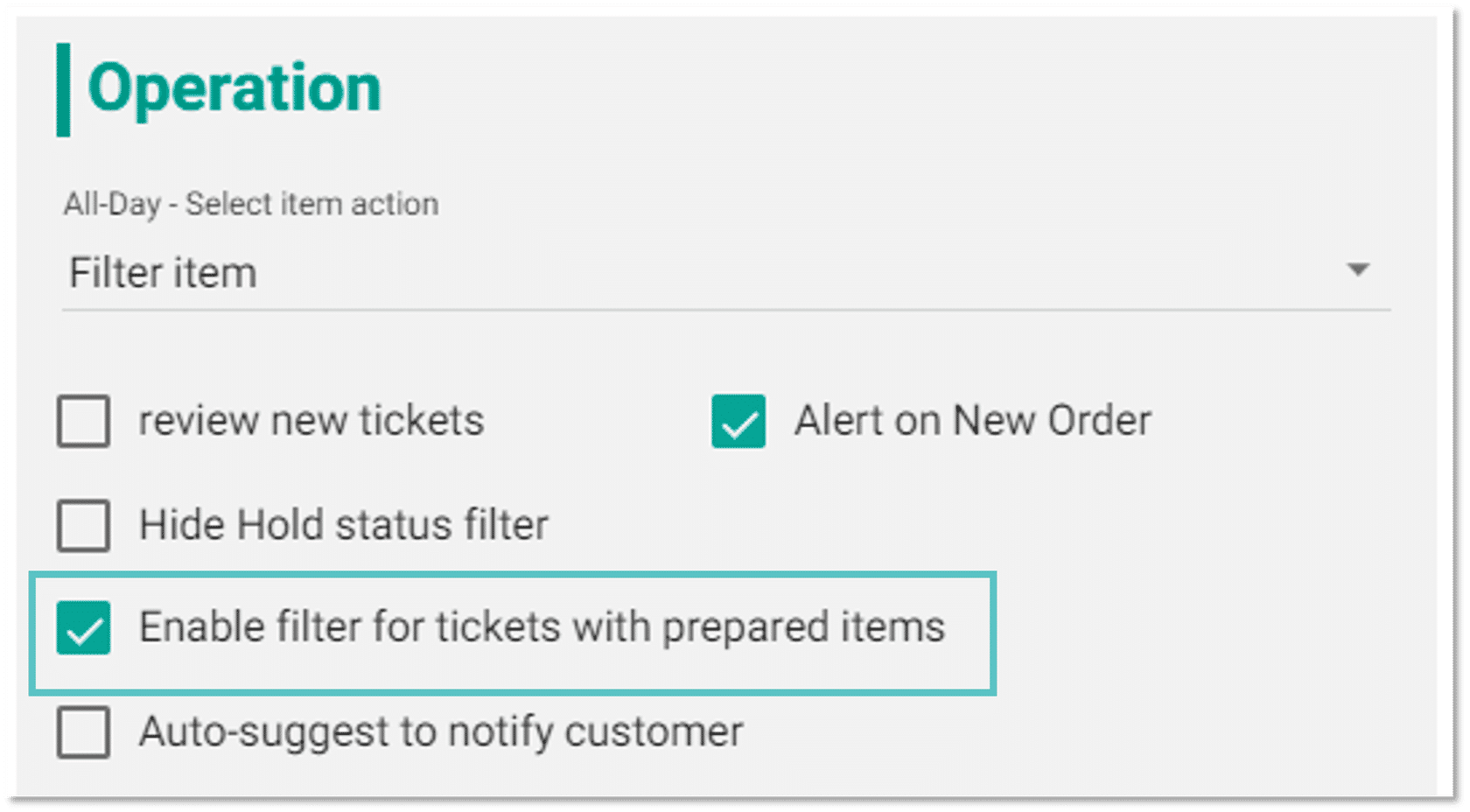Click the dropdown arrow for item action
Image resolution: width=1470 pixels, height=812 pixels.
[1357, 270]
